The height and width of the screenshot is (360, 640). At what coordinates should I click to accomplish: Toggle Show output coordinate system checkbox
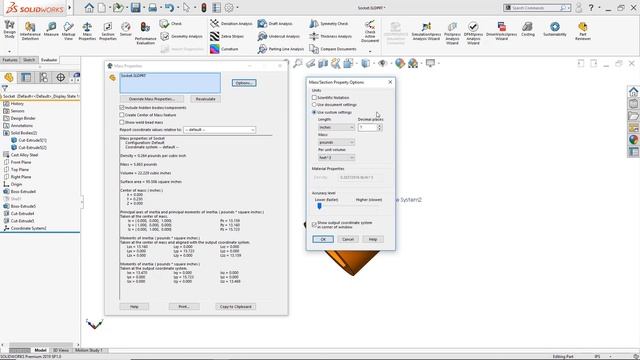(314, 224)
